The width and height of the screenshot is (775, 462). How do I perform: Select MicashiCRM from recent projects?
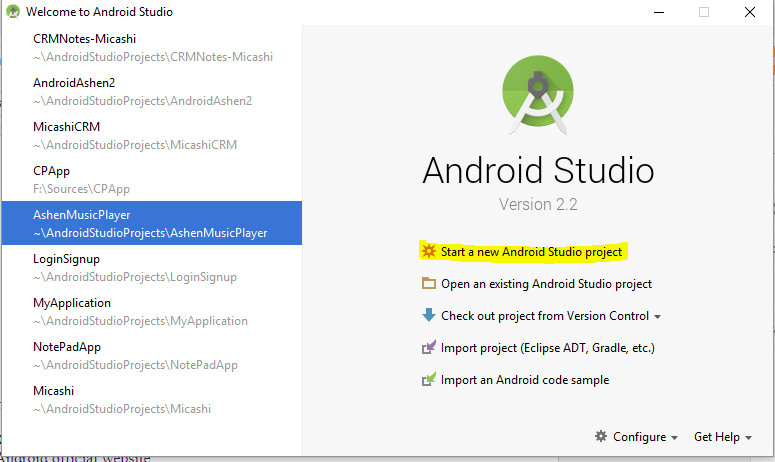pyautogui.click(x=152, y=135)
